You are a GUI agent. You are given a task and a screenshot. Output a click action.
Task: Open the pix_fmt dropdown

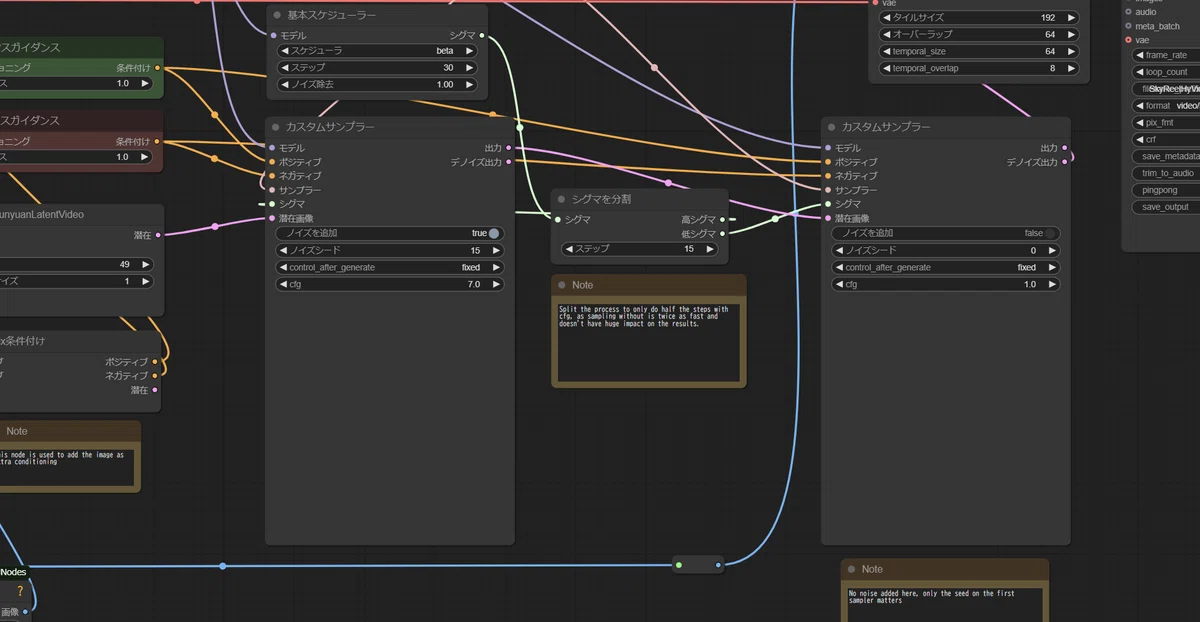click(x=1166, y=123)
